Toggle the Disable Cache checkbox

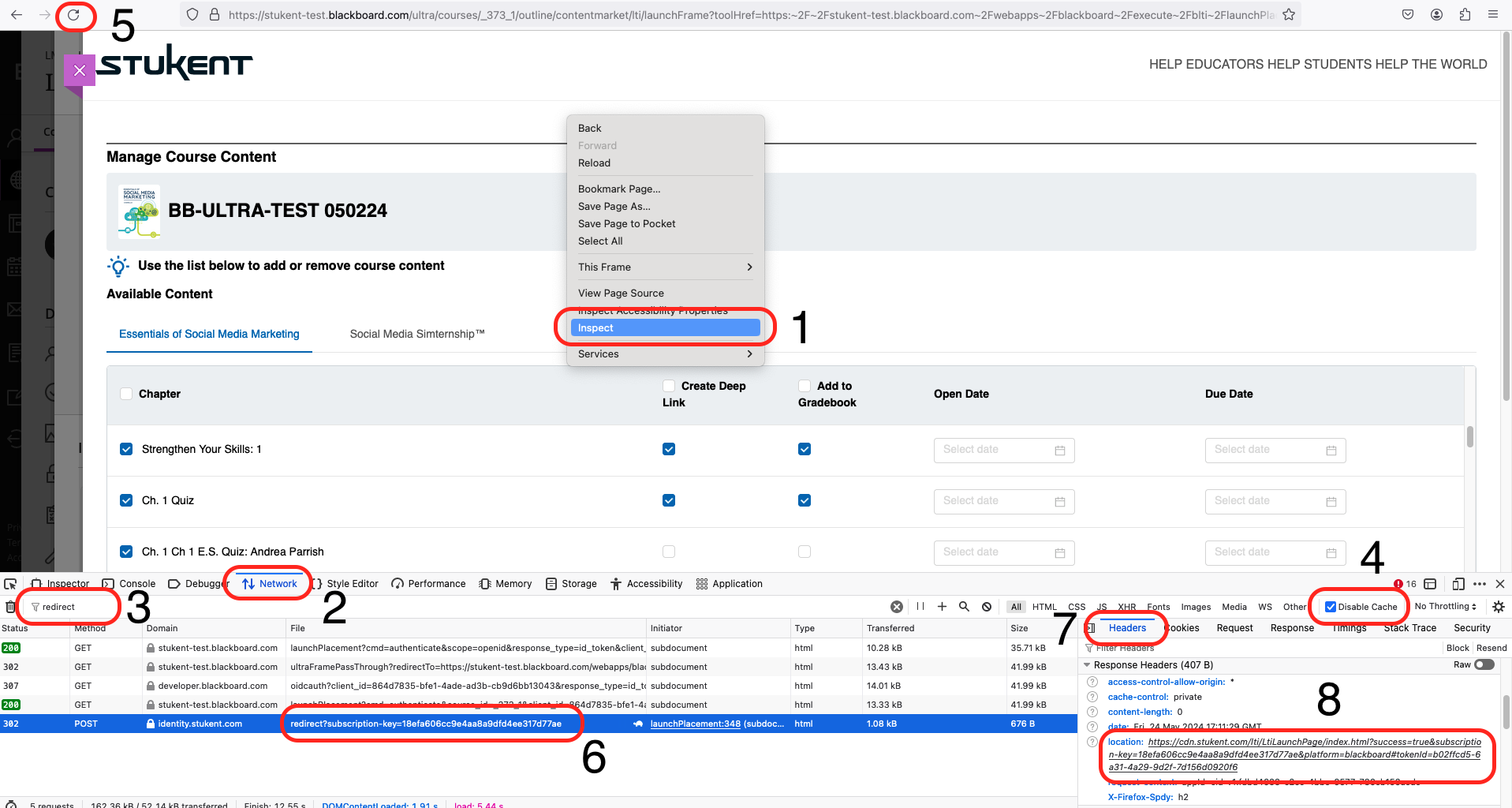coord(1331,607)
